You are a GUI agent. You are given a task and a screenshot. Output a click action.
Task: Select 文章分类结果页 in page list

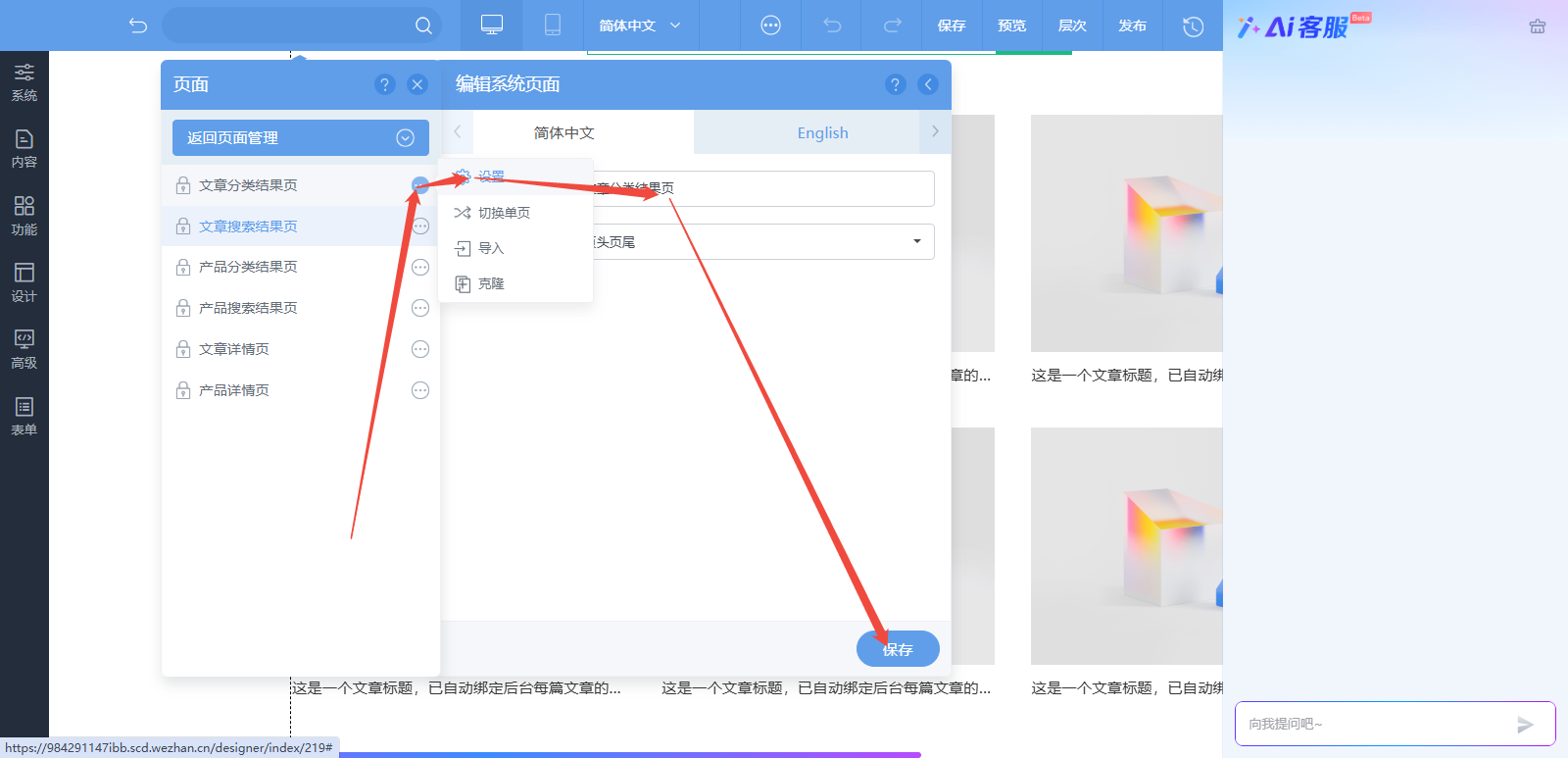(248, 185)
